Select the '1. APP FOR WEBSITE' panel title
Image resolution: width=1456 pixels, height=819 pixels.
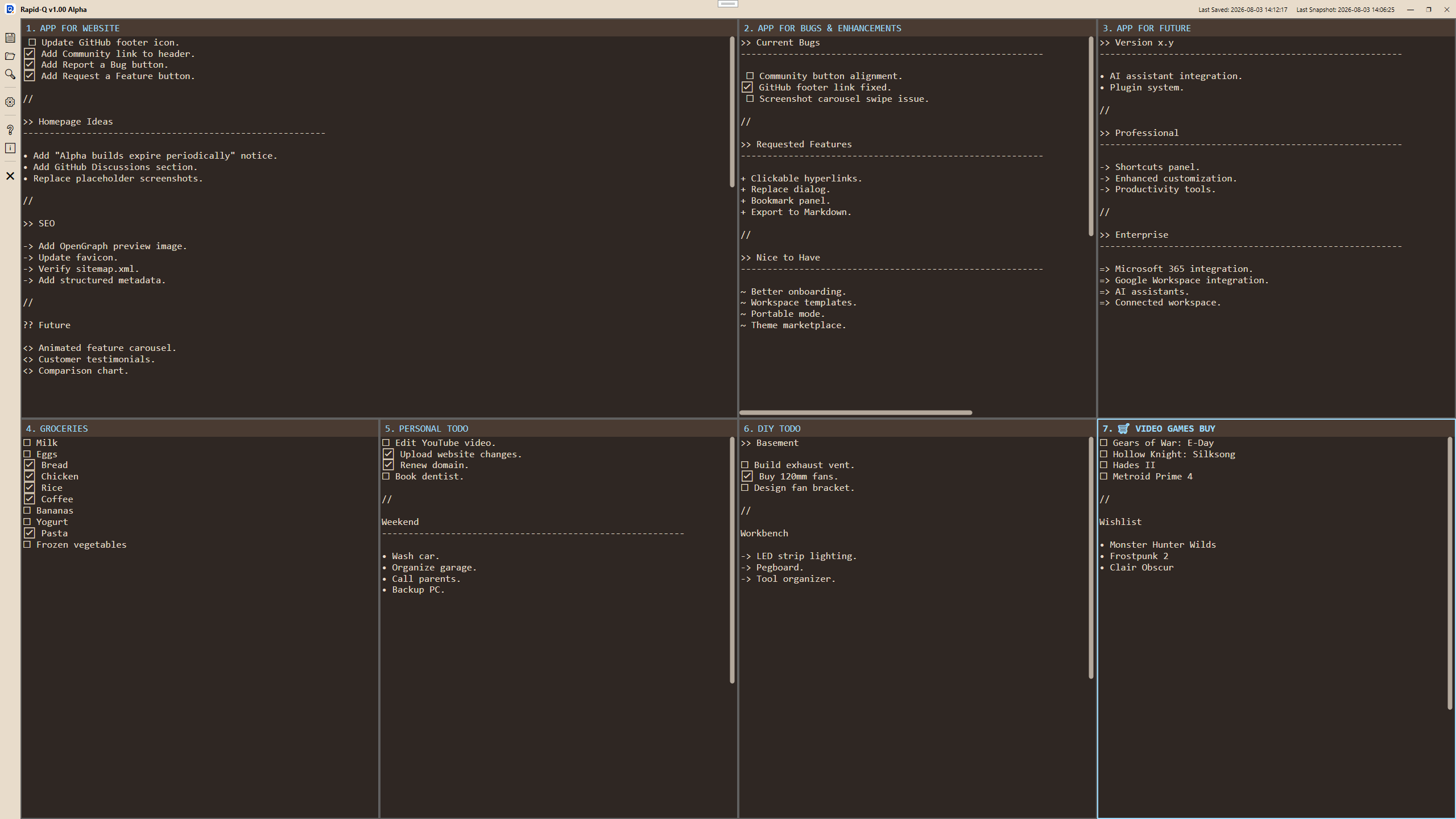coord(73,28)
